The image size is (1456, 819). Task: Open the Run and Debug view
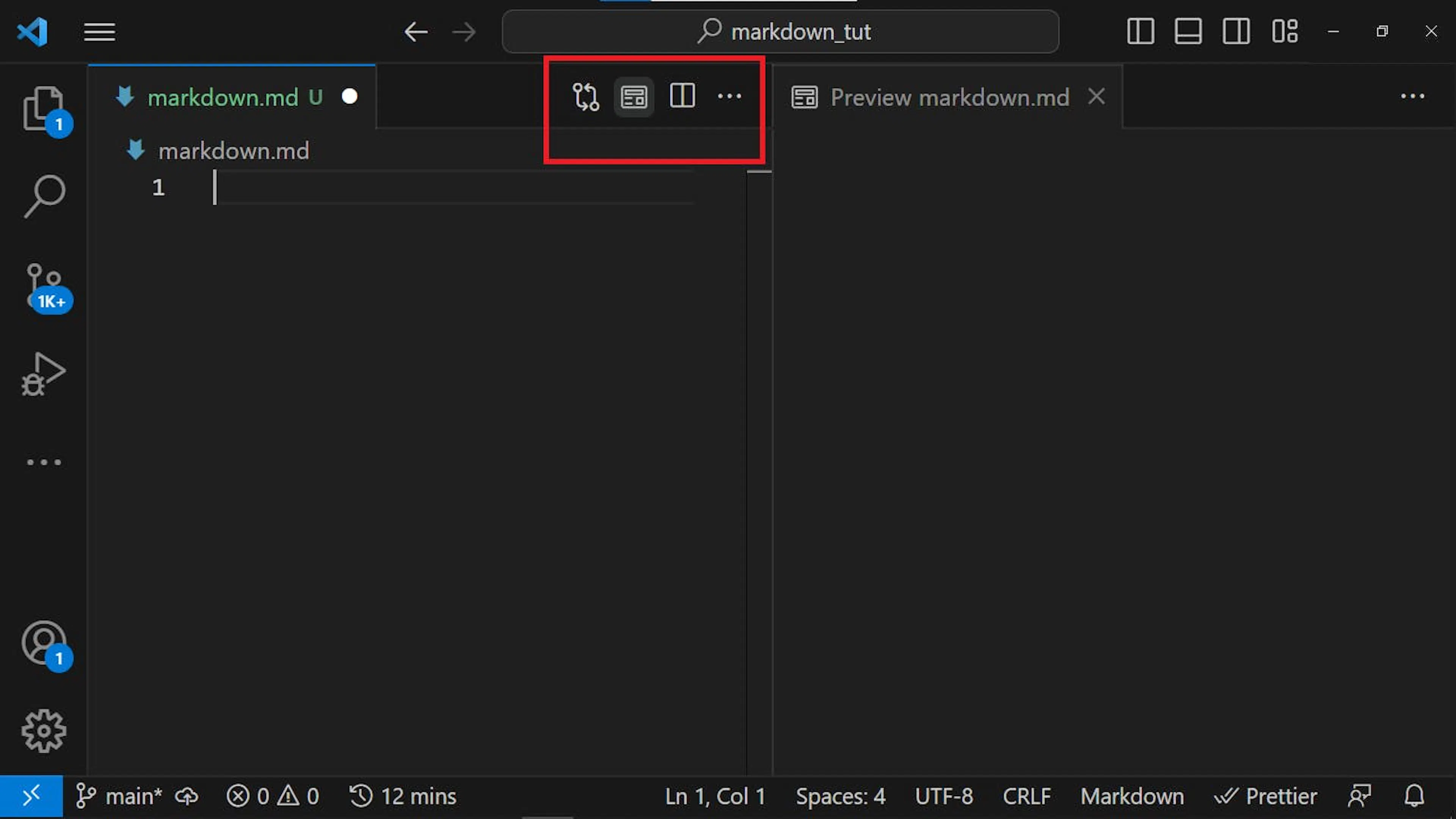pos(44,374)
